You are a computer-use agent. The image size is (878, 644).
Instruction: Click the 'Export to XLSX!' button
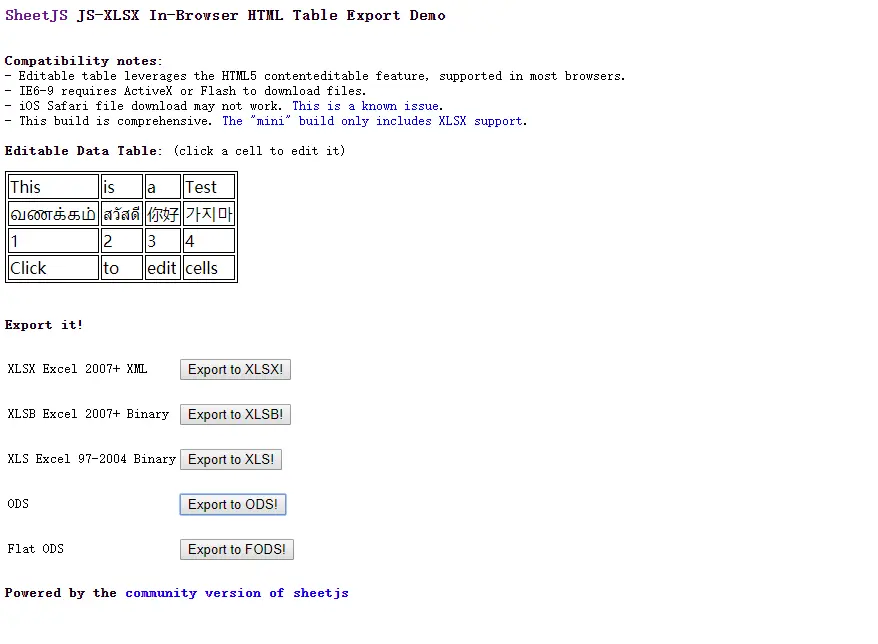coord(235,370)
